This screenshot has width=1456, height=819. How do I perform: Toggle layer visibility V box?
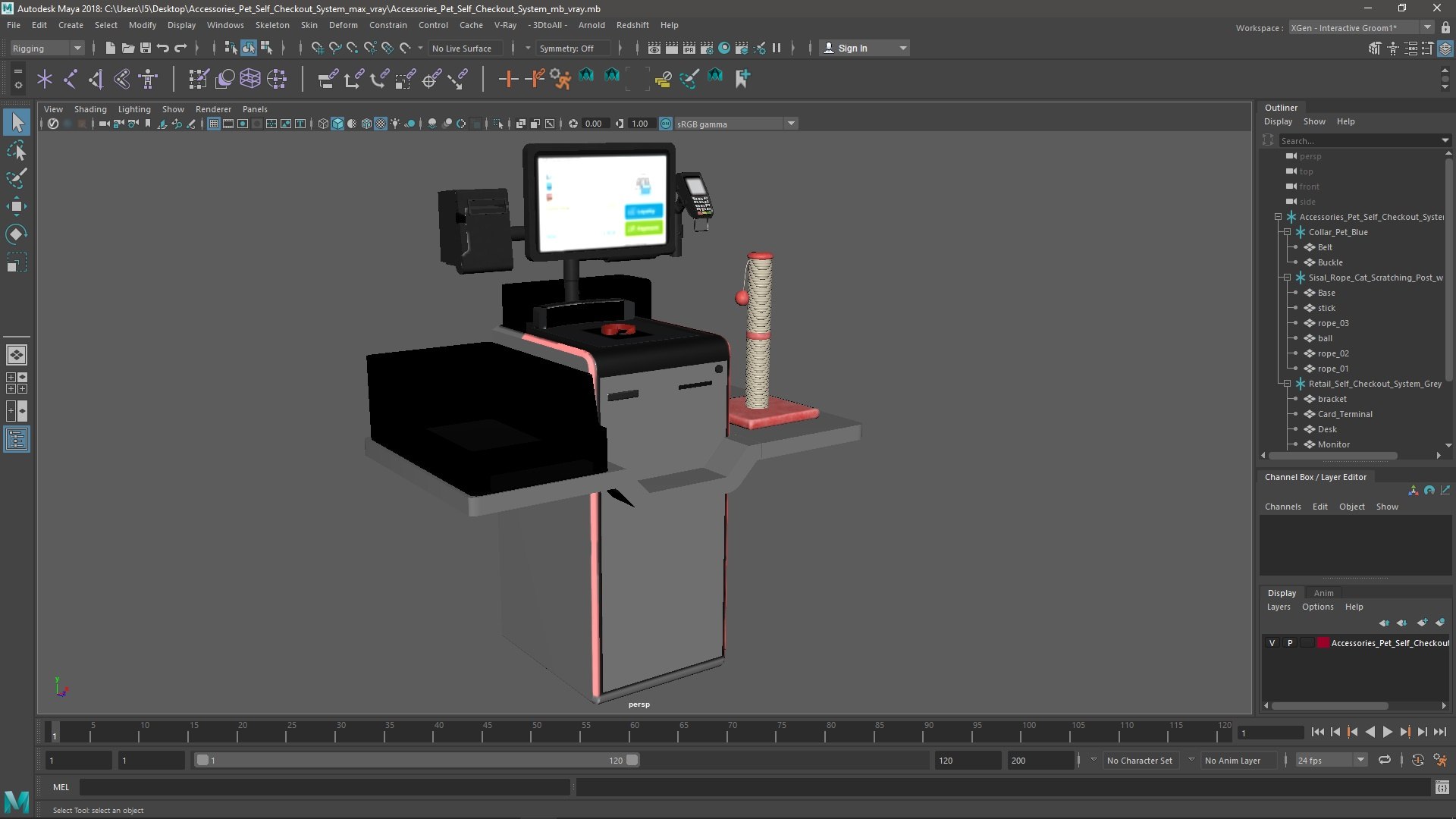tap(1272, 643)
